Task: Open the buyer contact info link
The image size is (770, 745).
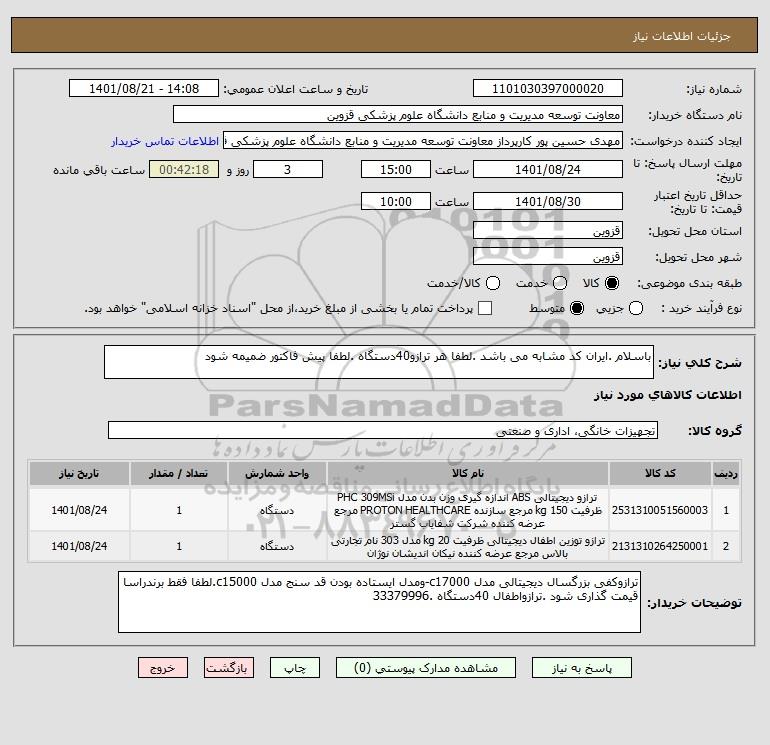Action: tap(165, 141)
